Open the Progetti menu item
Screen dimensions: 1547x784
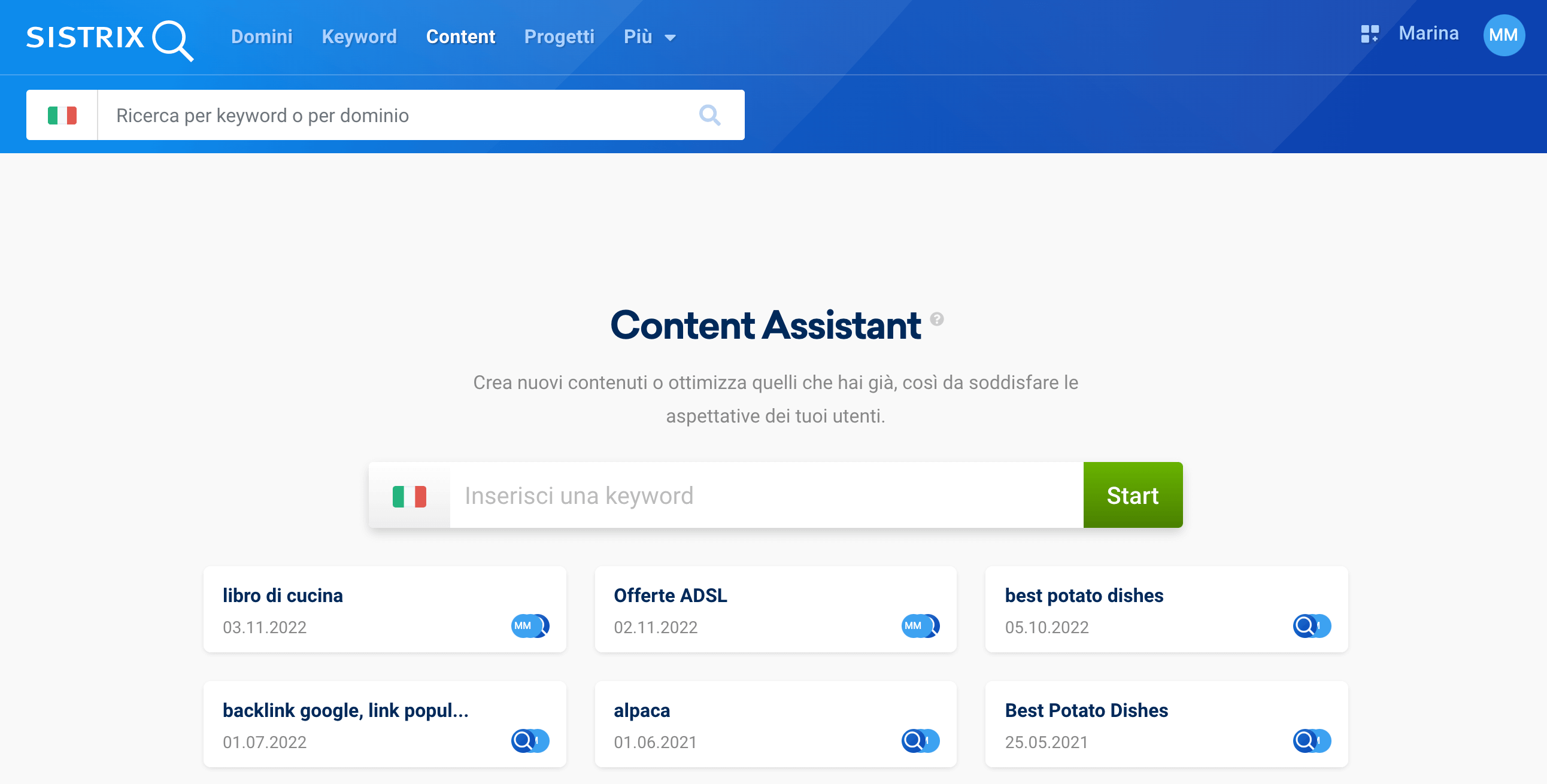click(559, 37)
